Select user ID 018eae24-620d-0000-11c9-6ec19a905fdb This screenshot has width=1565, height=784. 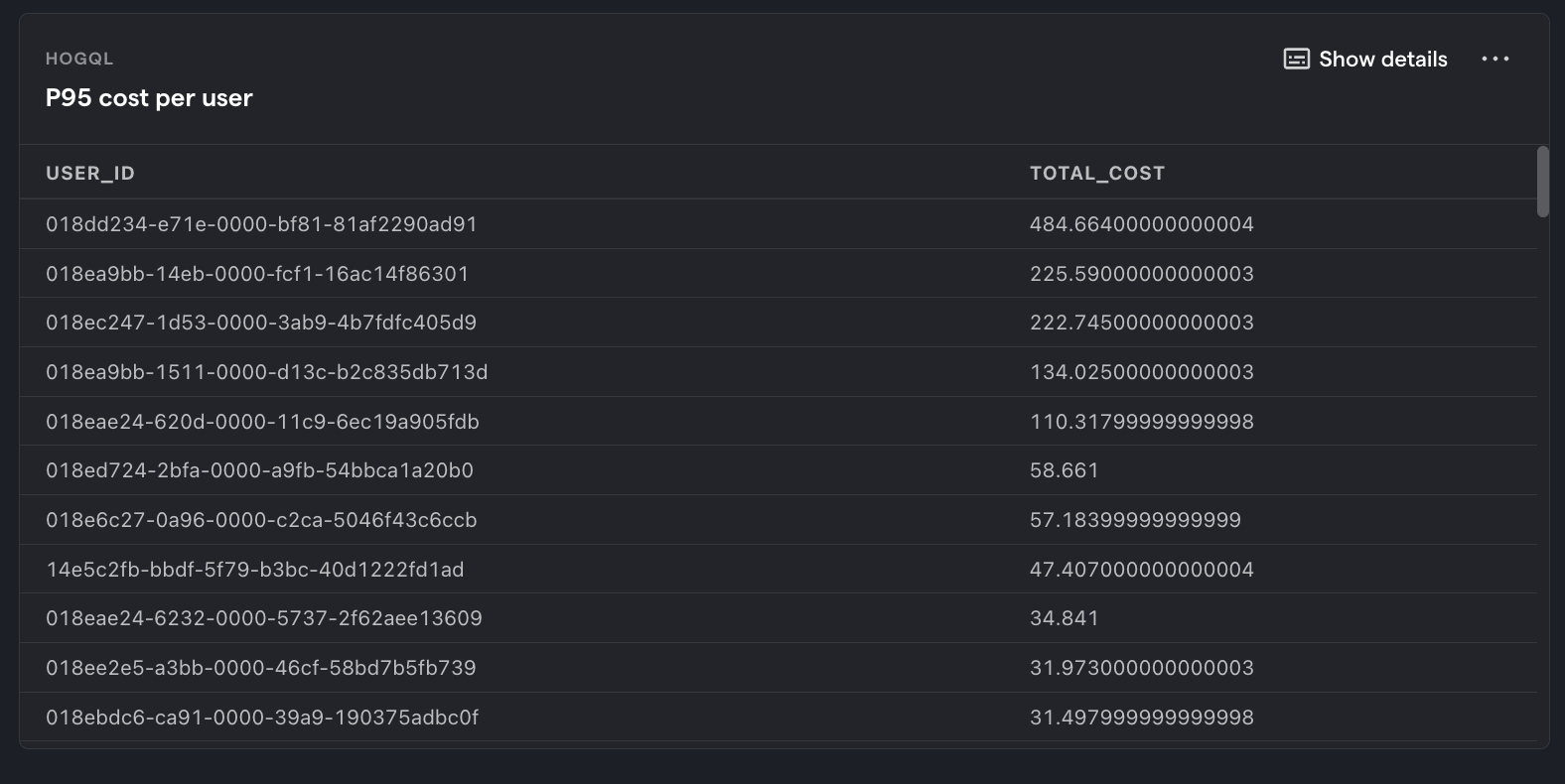click(x=262, y=422)
